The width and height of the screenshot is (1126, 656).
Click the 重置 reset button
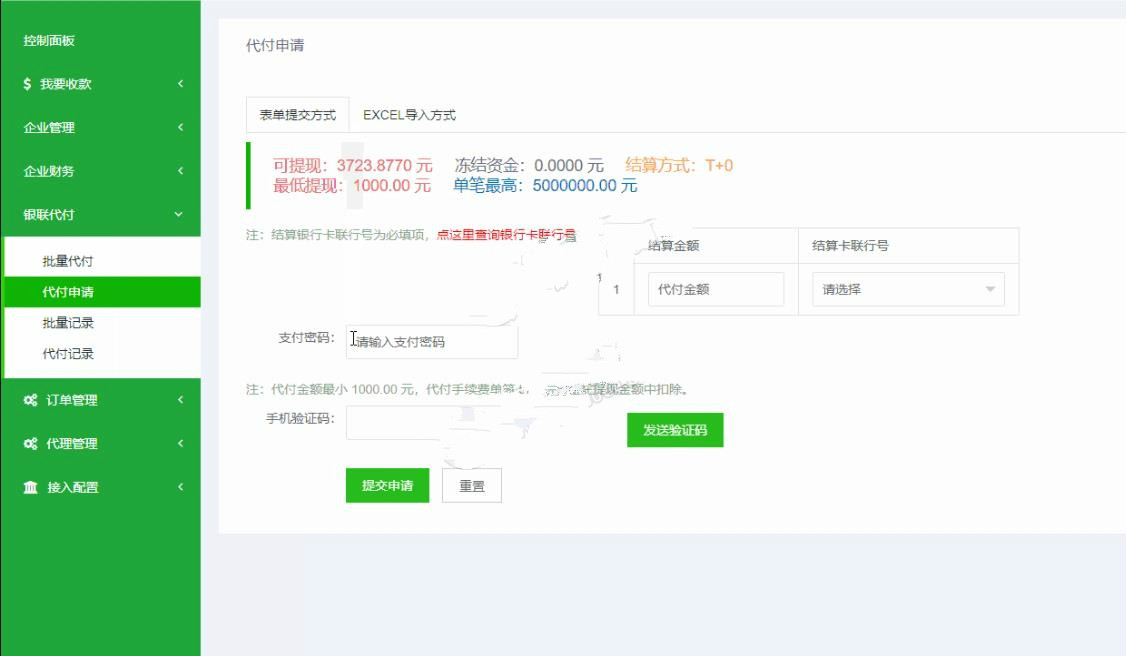(471, 485)
